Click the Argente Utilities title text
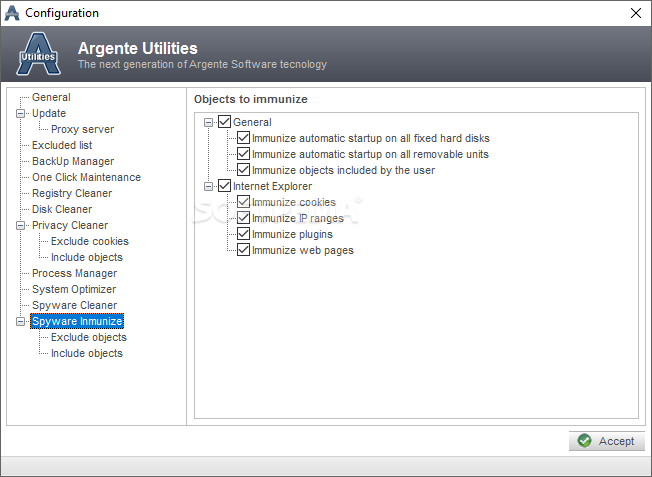This screenshot has height=477, width=652. coord(138,48)
